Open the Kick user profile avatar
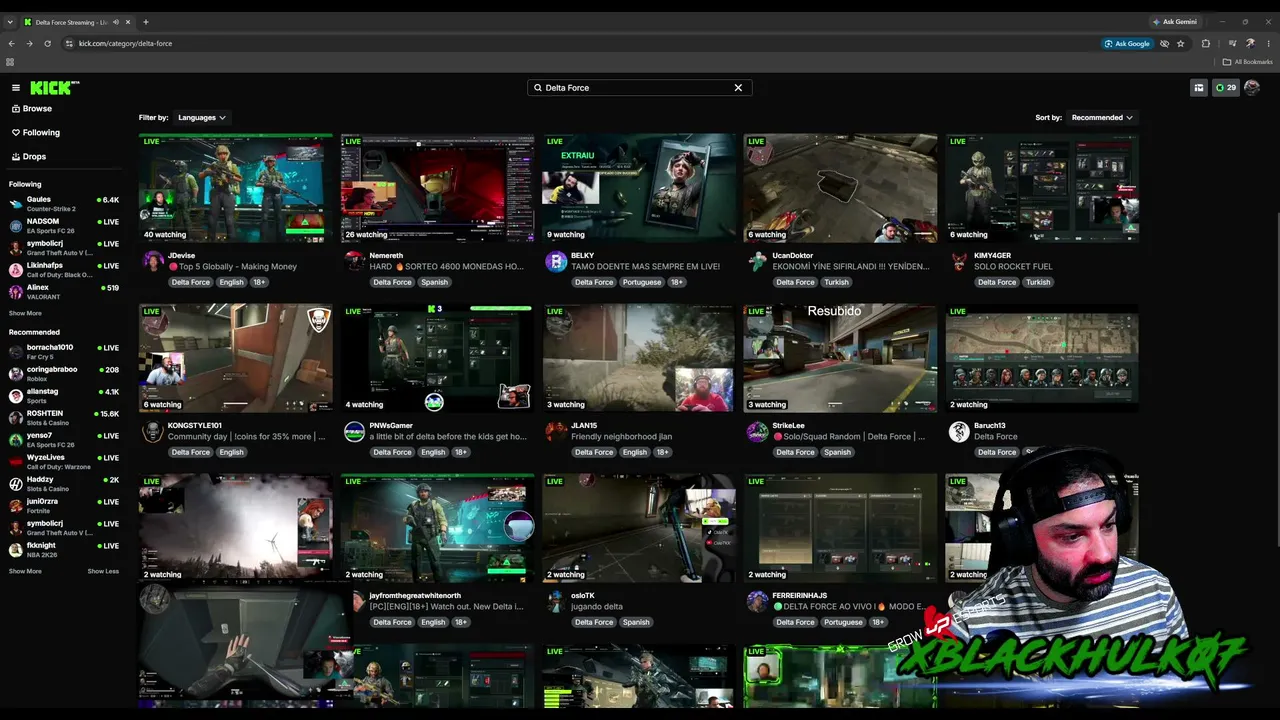This screenshot has height=720, width=1280. pyautogui.click(x=1252, y=88)
